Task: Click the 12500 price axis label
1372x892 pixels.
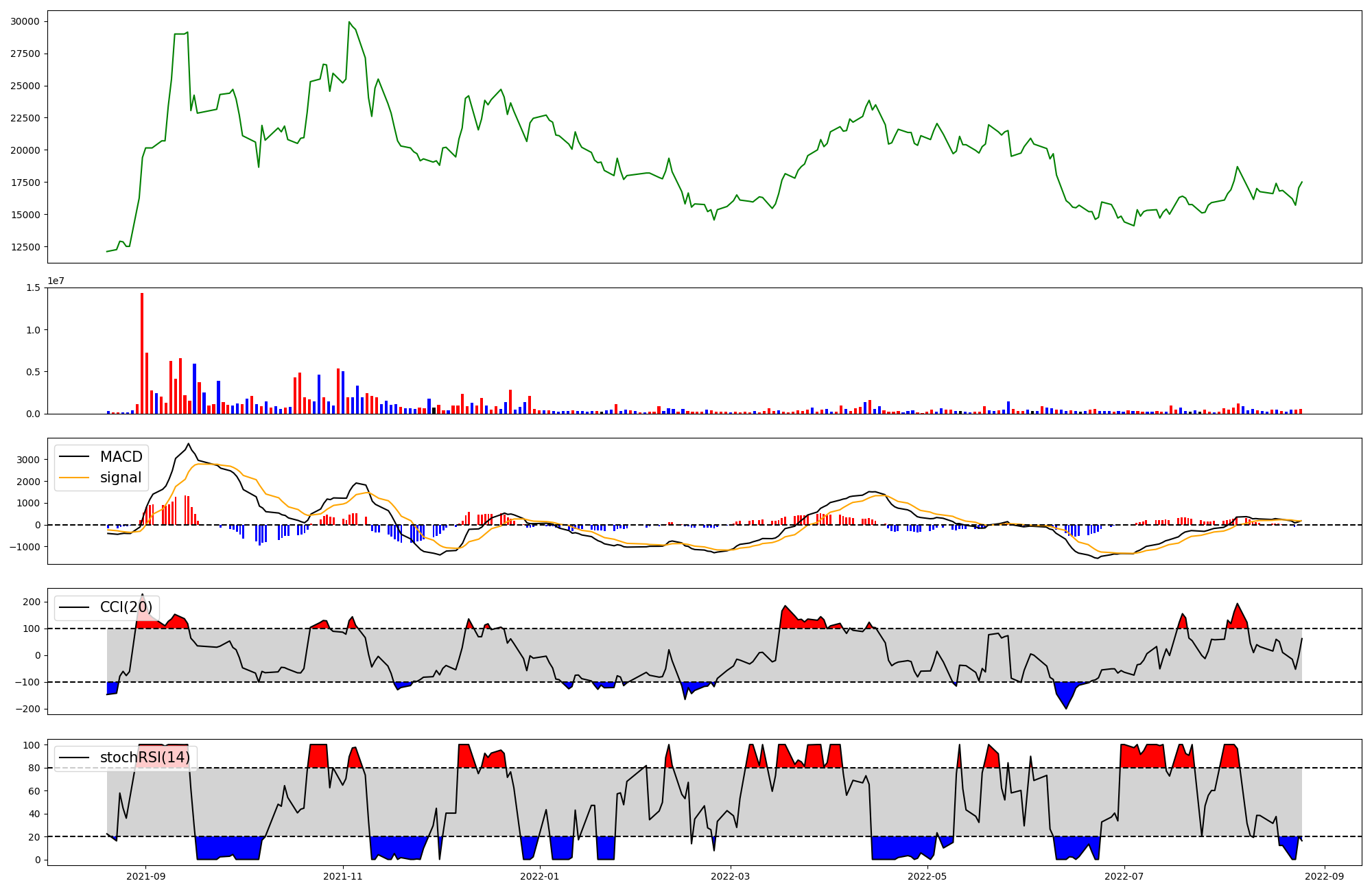Action: 25,247
